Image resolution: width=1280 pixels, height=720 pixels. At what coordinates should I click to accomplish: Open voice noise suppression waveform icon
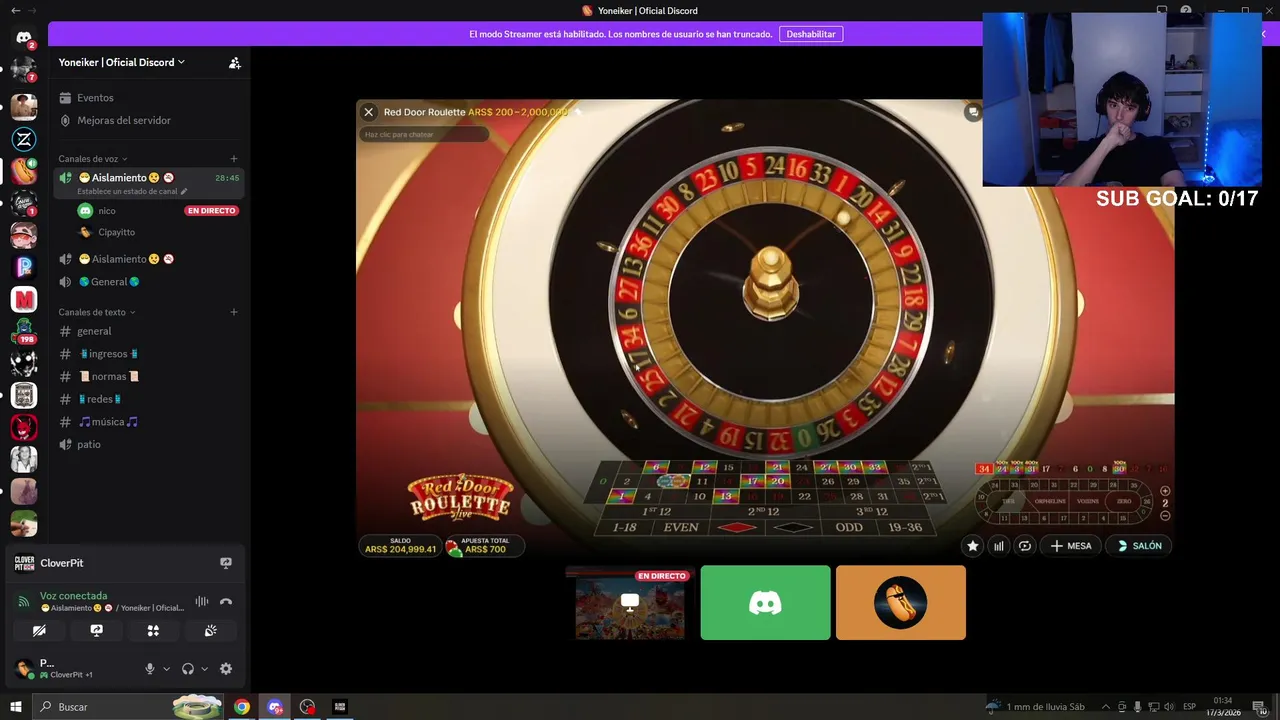coord(202,601)
